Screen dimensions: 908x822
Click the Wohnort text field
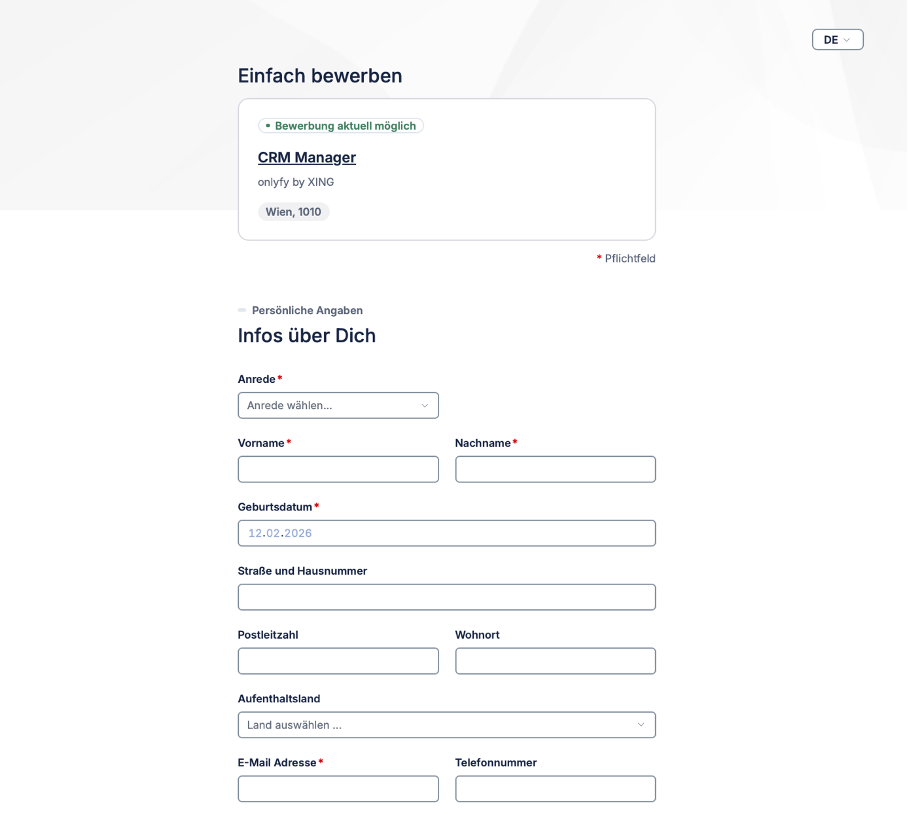coord(555,661)
